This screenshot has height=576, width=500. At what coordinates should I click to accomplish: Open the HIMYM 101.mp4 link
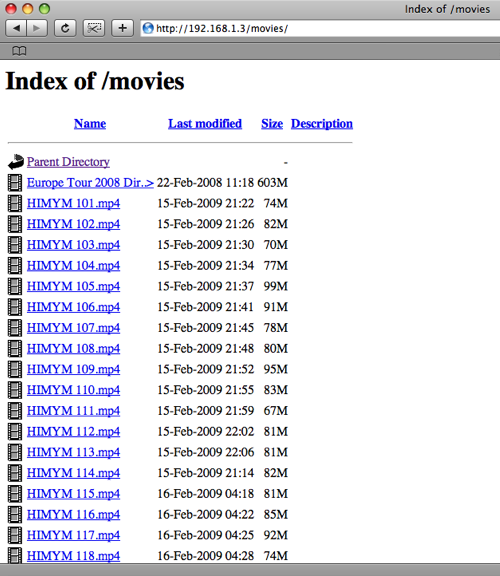click(73, 204)
